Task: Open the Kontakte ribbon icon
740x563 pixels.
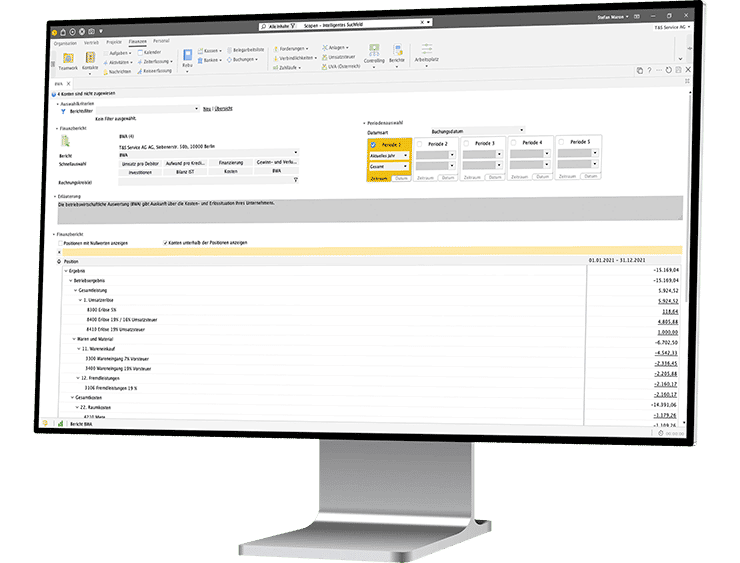Action: (90, 61)
